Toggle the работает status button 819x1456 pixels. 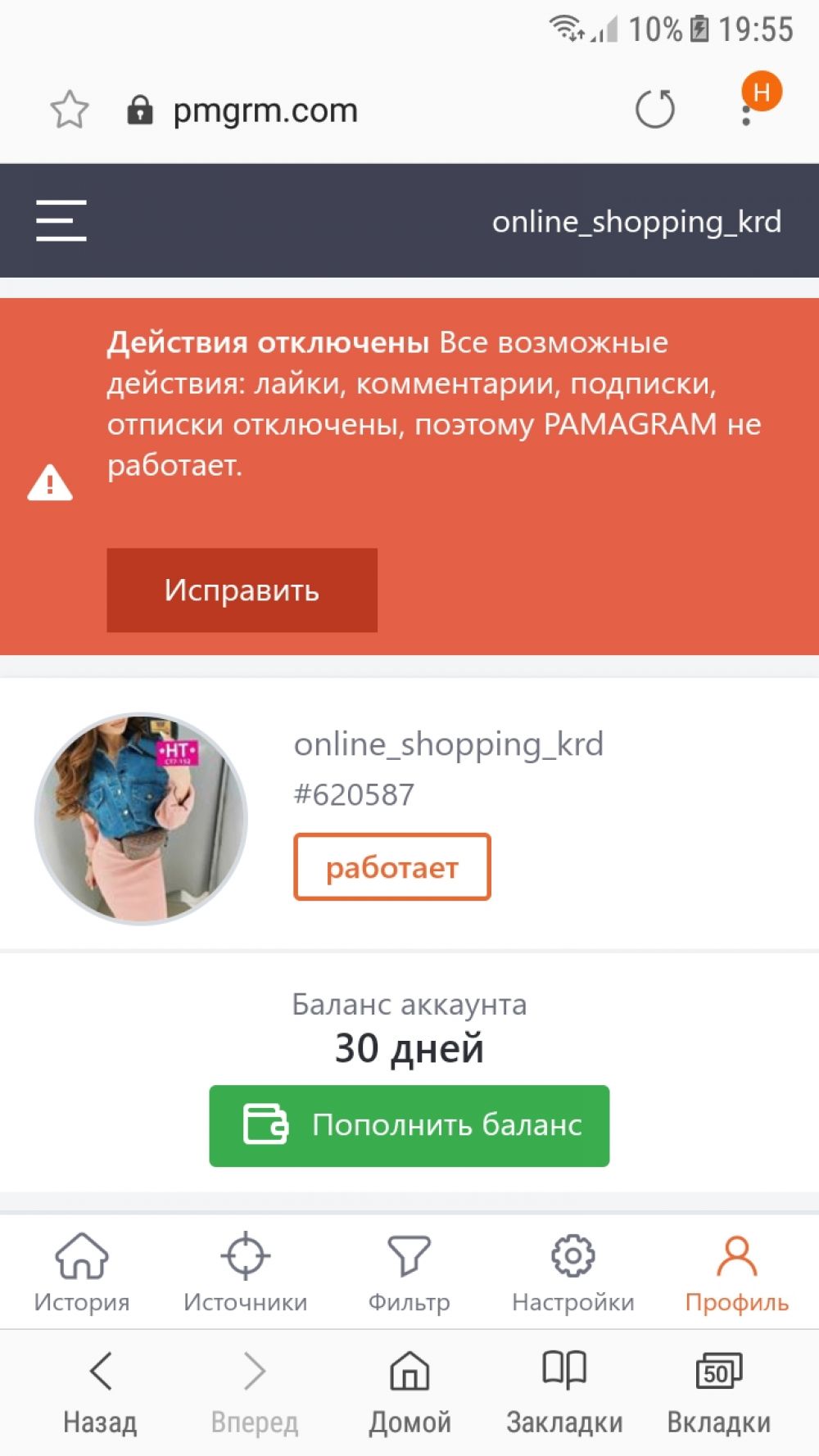[392, 867]
